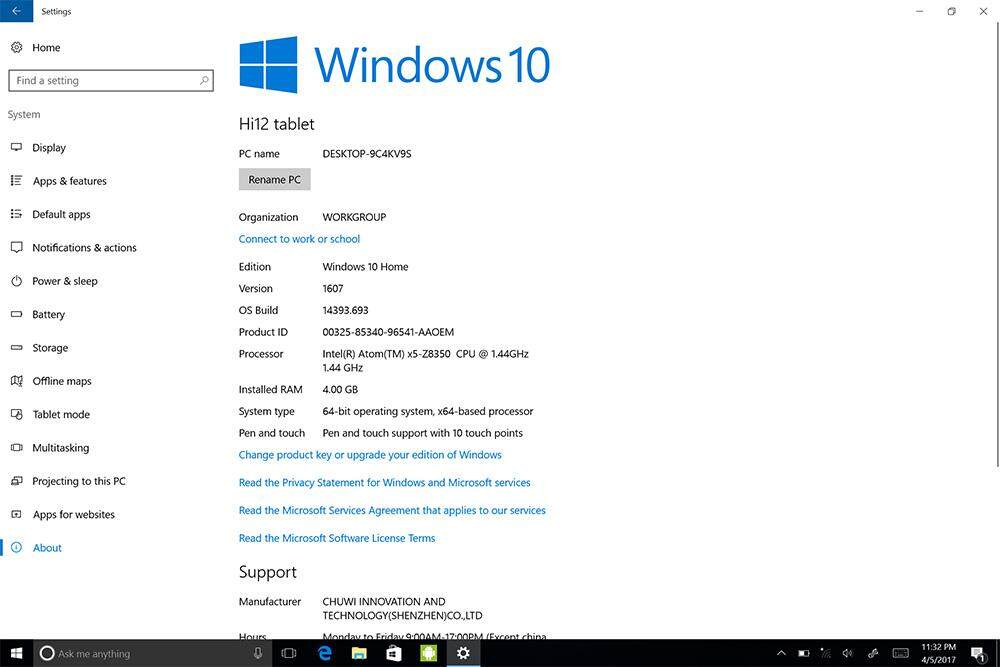Read the Microsoft Software License Terms
Image resolution: width=1000 pixels, height=667 pixels.
[x=337, y=538]
